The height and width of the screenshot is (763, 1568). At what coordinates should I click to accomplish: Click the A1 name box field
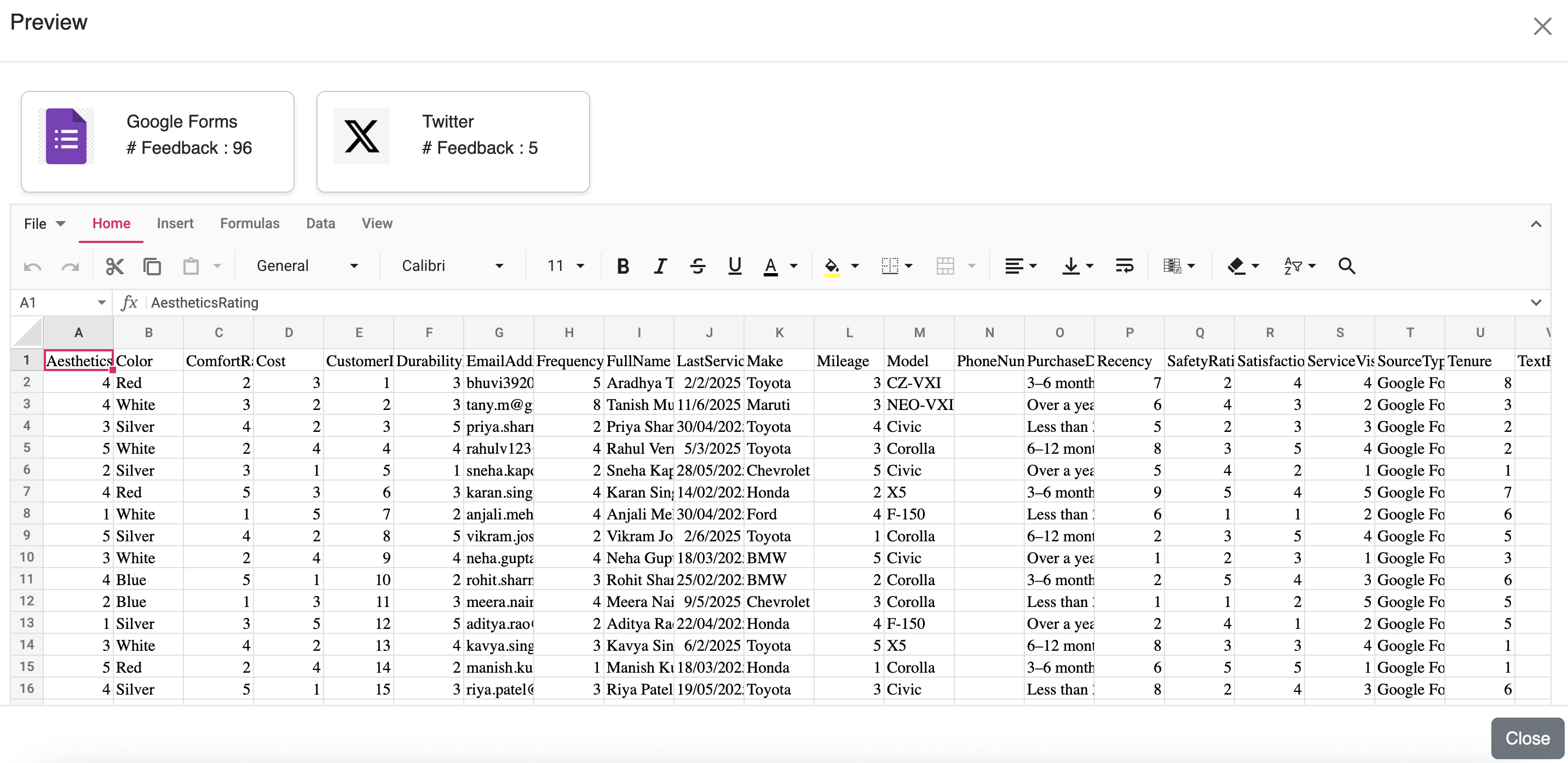coord(55,302)
